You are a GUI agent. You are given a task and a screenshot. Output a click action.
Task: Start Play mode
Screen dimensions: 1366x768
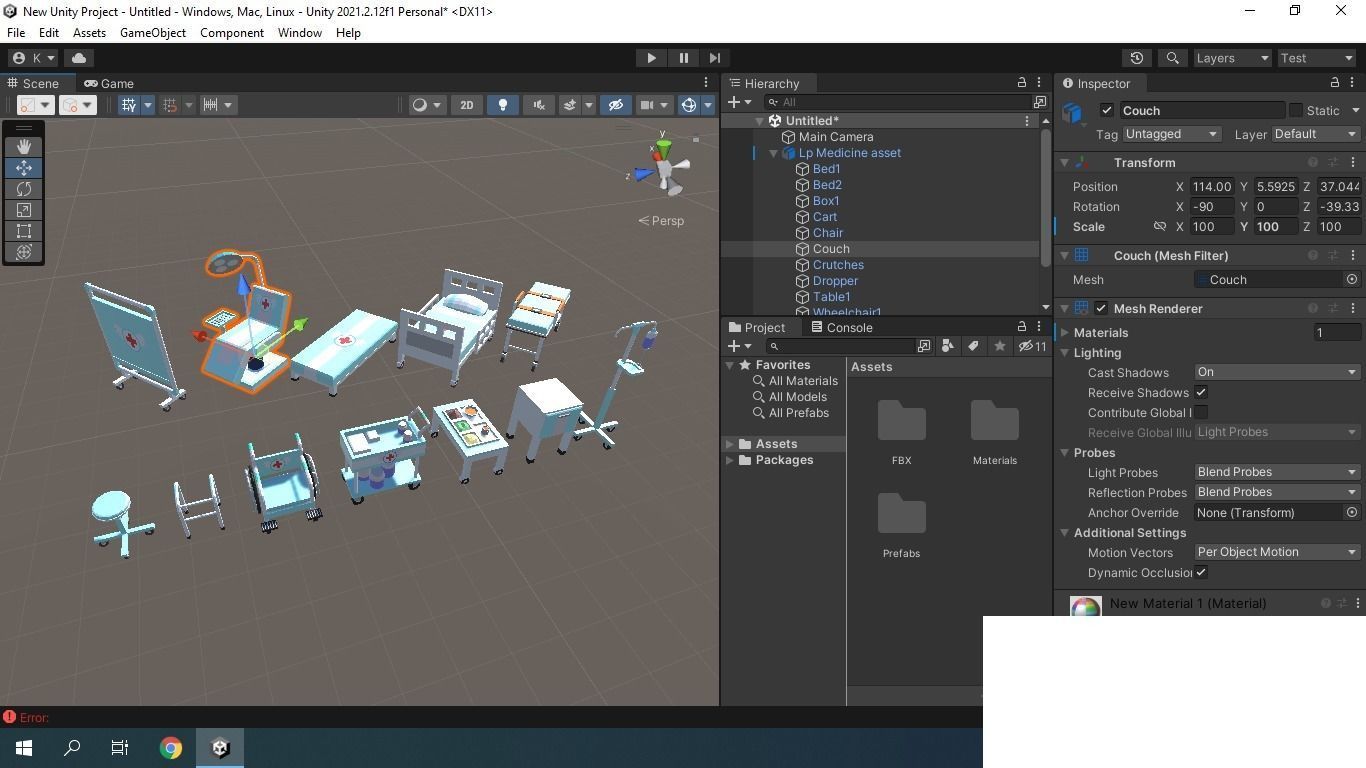[x=651, y=58]
